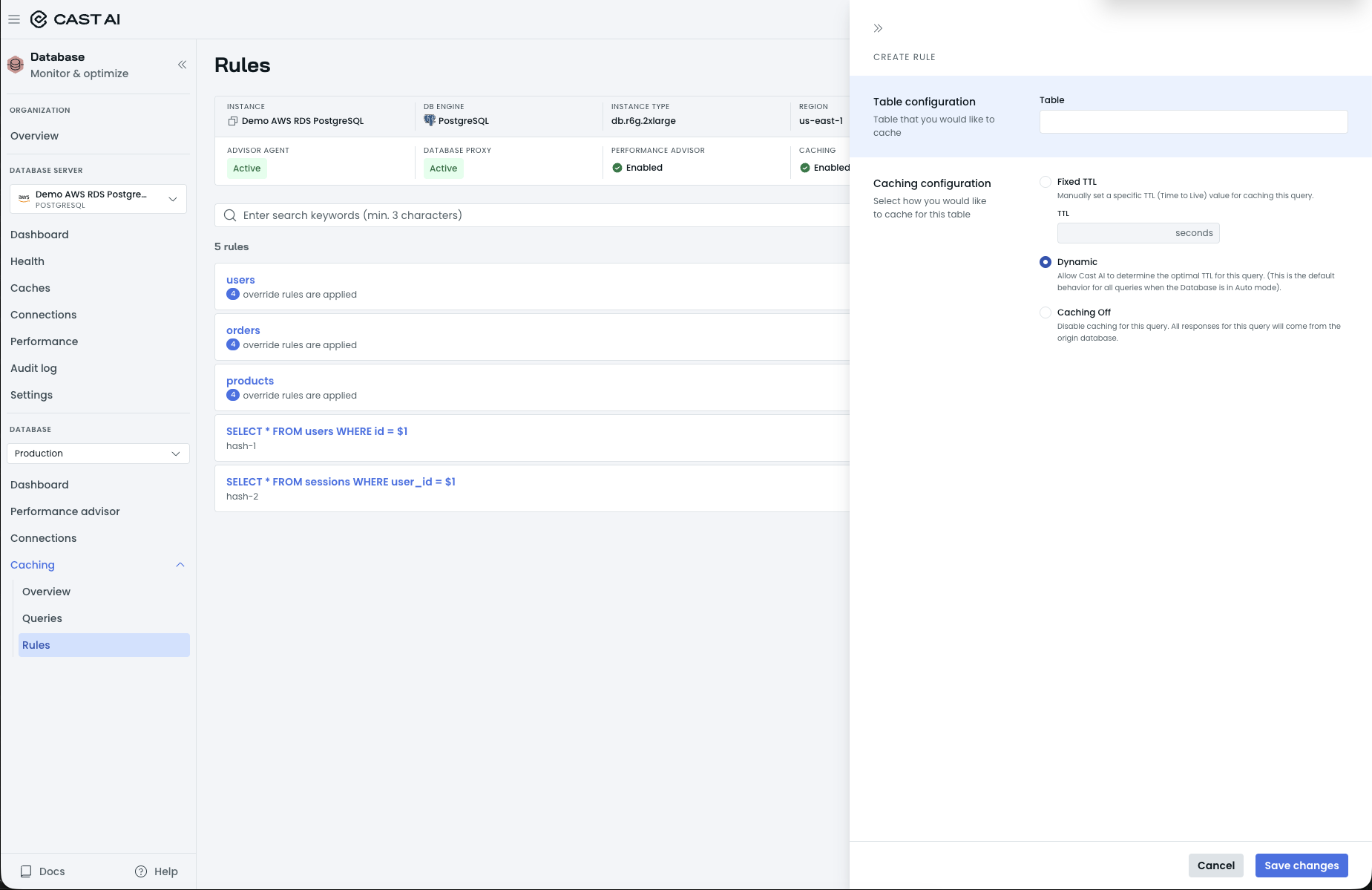Viewport: 1372px width, 890px height.
Task: Select the Dynamic caching radio option
Action: pyautogui.click(x=1046, y=262)
